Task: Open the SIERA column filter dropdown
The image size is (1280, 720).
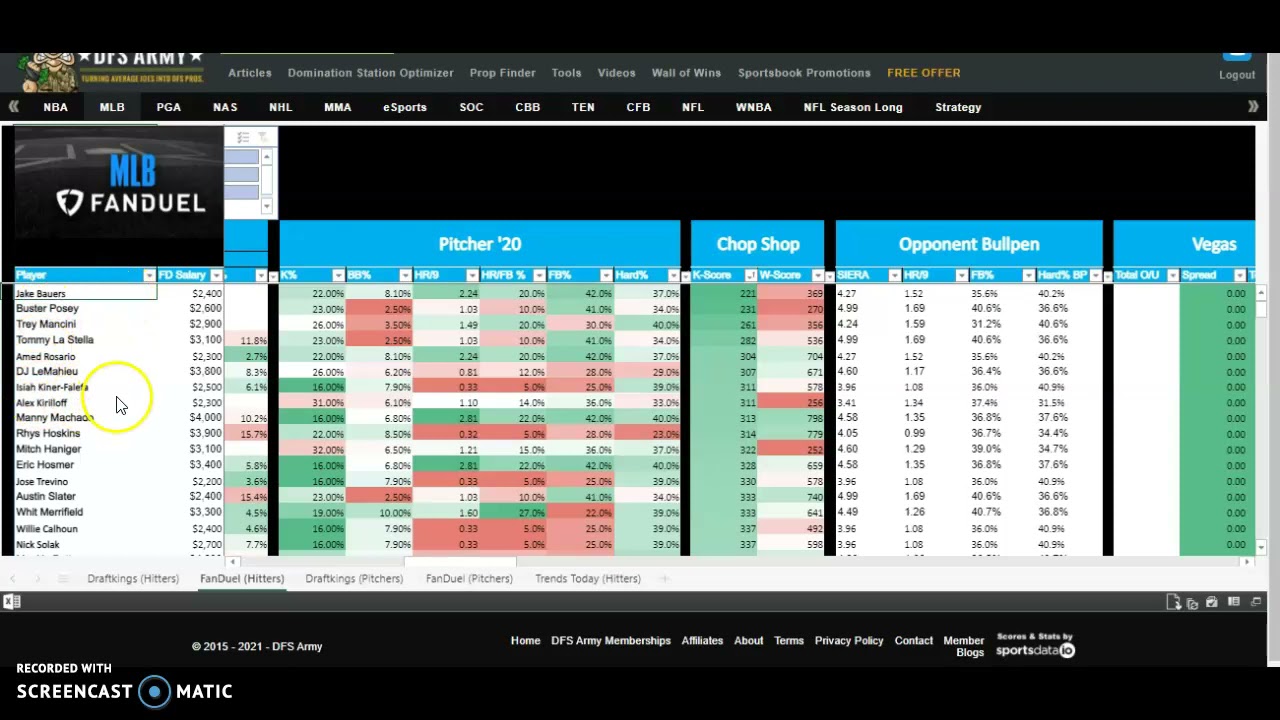Action: [894, 276]
